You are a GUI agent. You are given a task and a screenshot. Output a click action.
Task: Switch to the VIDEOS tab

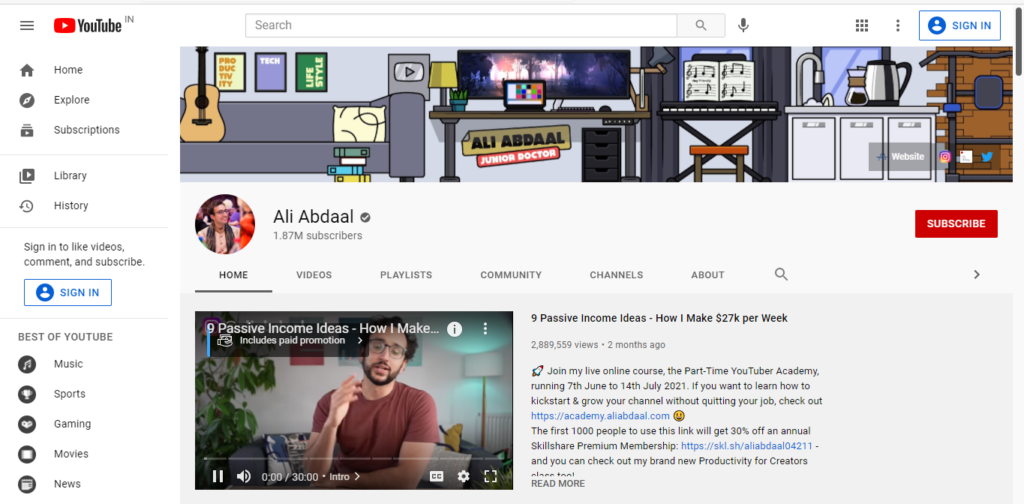[x=314, y=275]
